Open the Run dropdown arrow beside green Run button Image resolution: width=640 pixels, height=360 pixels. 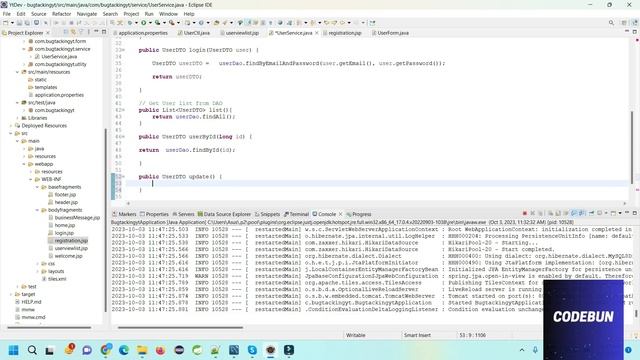click(150, 23)
